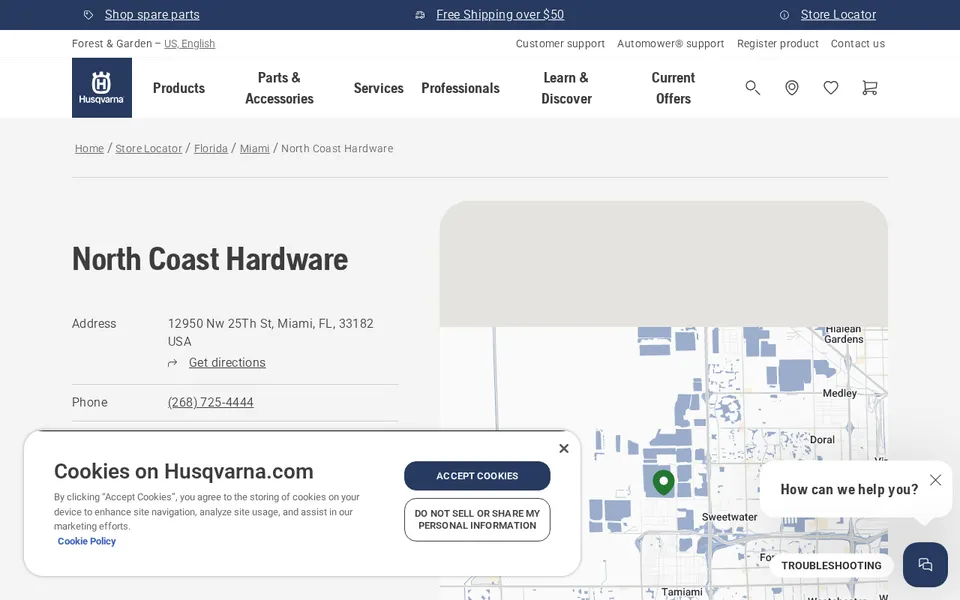Open the Parts & Accessories menu

click(x=279, y=88)
